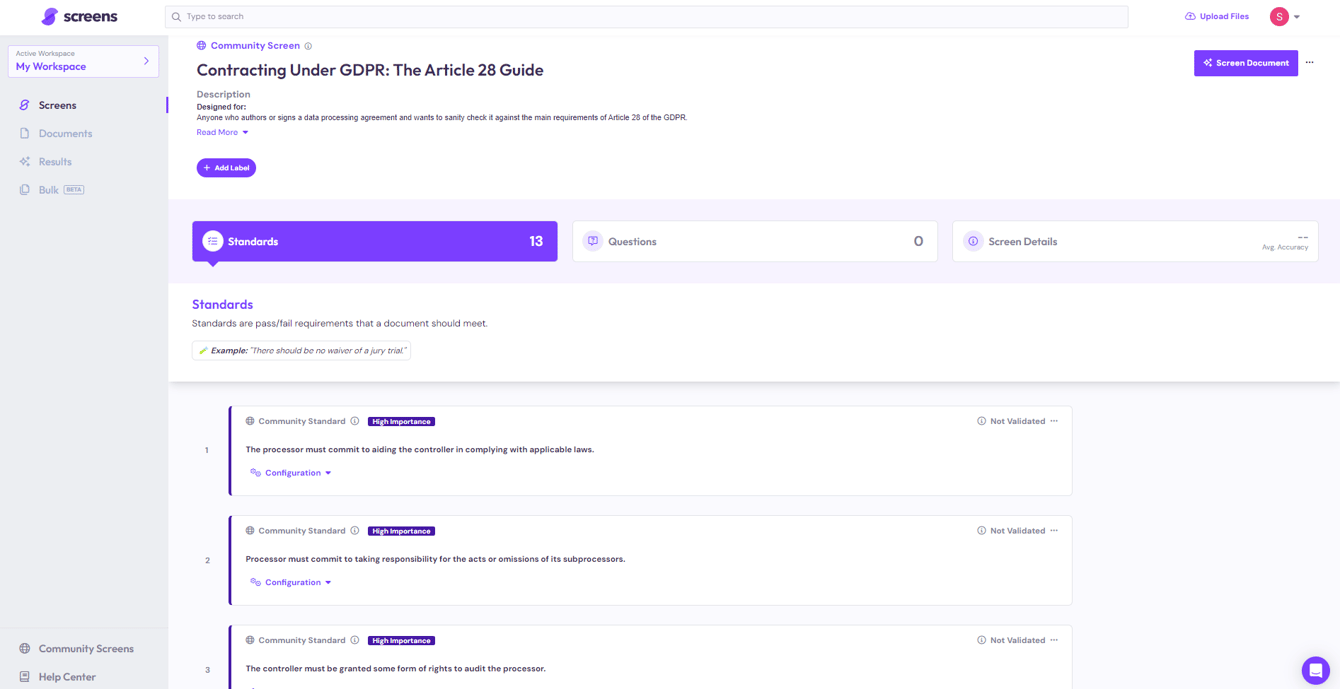Expand Configuration for standard 2
This screenshot has height=689, width=1340.
click(291, 582)
